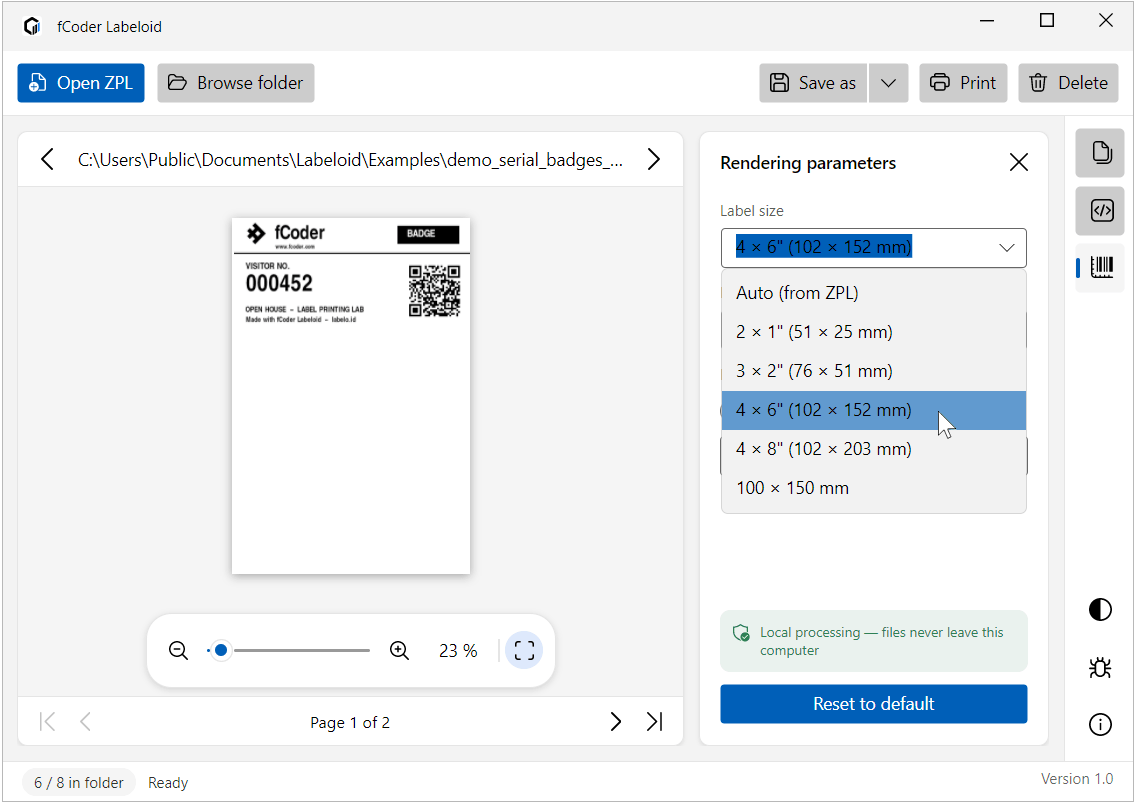
Task: Pick 4 × 6" (102 × 152 mm) option
Action: click(x=874, y=410)
